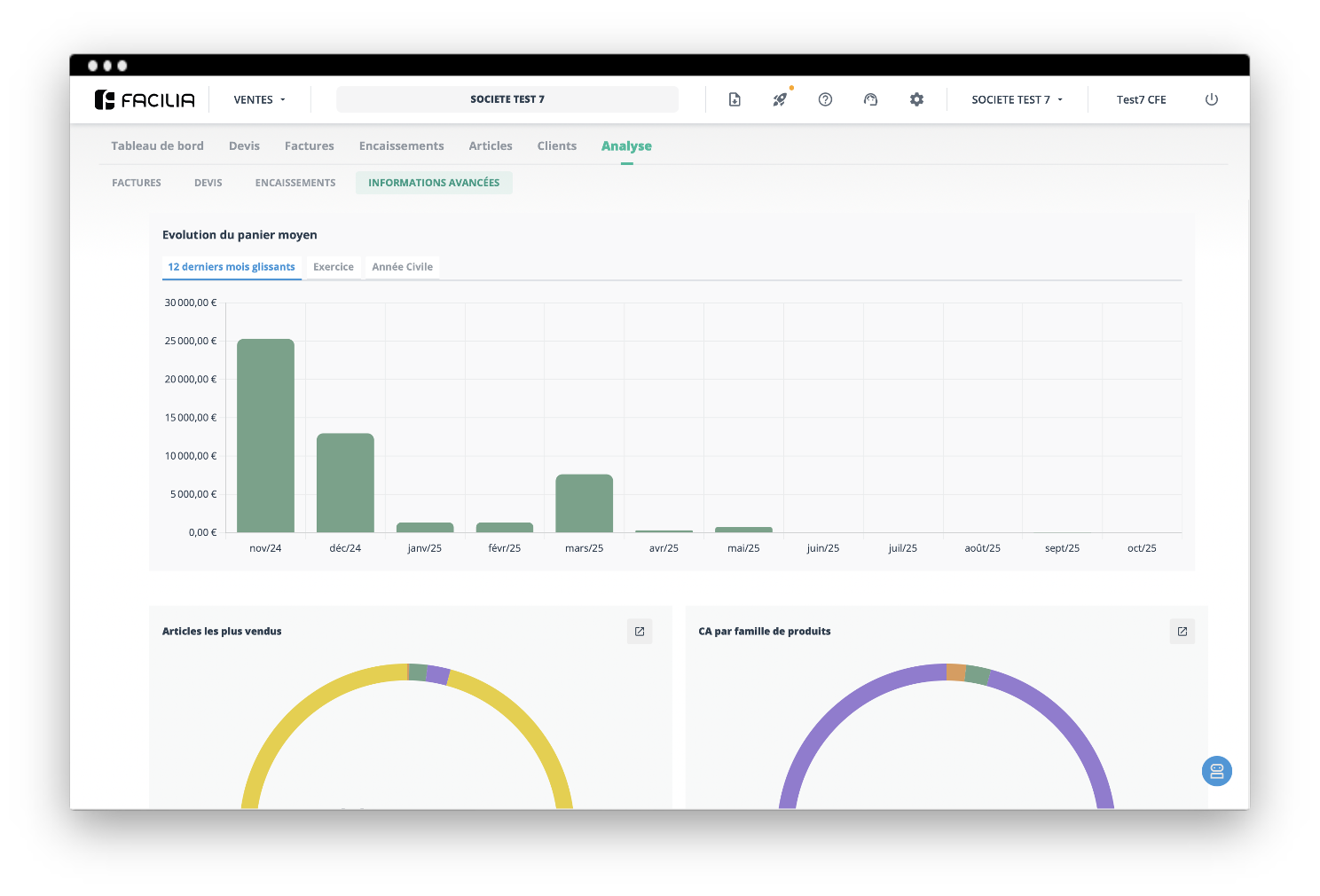Open settings gear icon

coord(916,99)
